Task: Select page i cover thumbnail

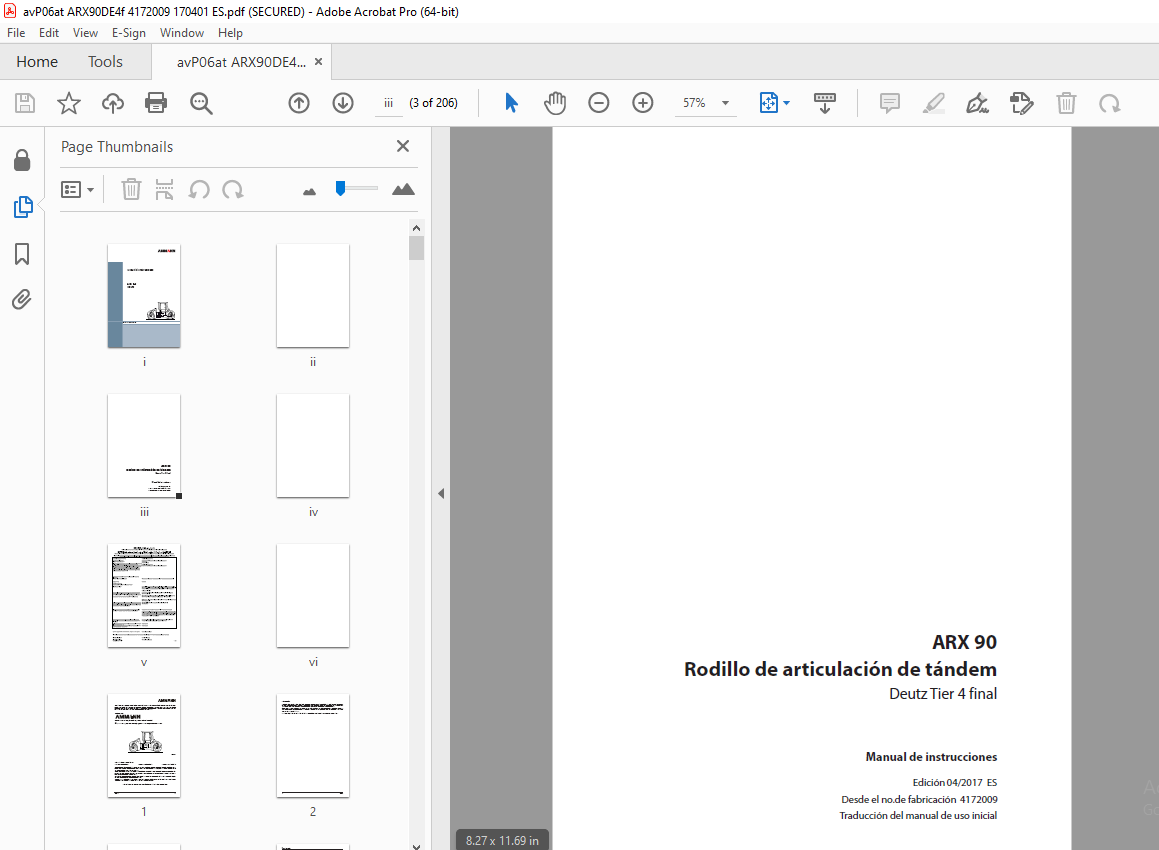Action: point(144,296)
